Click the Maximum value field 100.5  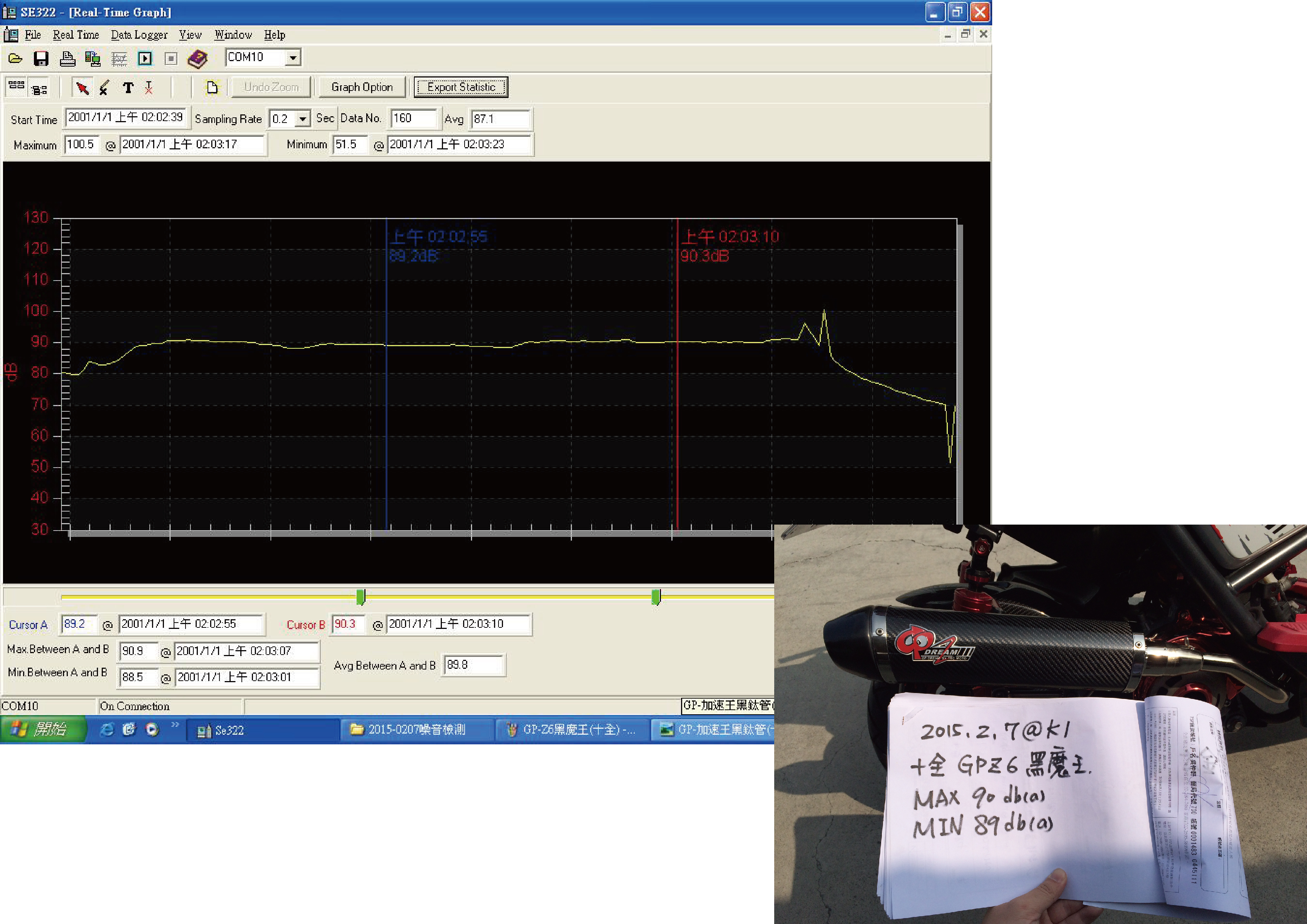point(81,145)
